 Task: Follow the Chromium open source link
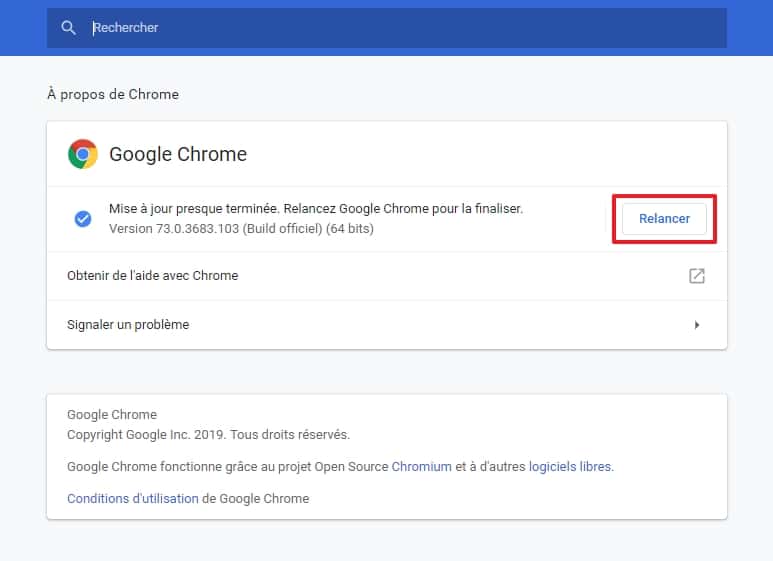(x=422, y=466)
